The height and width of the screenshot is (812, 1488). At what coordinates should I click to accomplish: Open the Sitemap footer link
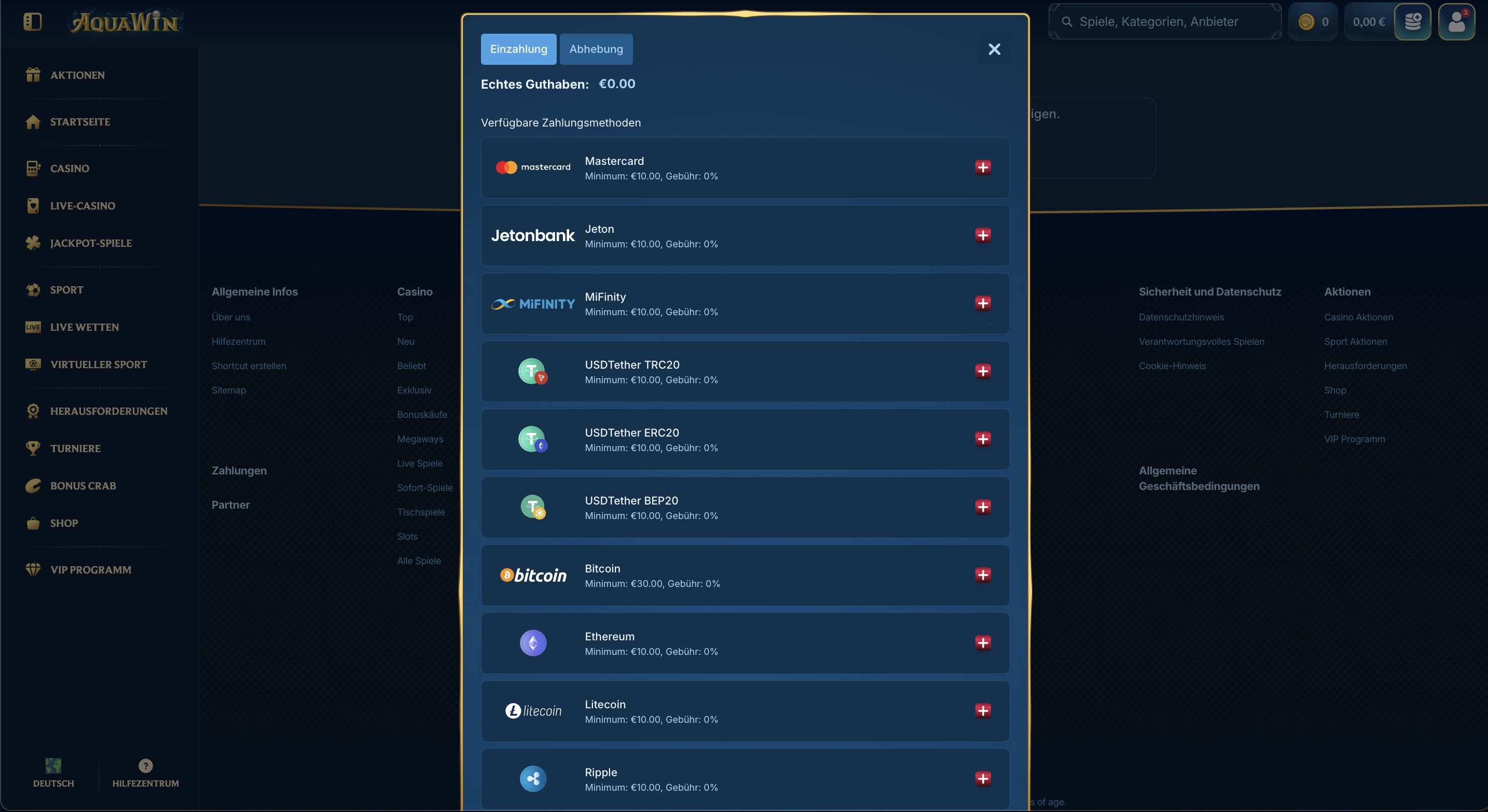229,390
